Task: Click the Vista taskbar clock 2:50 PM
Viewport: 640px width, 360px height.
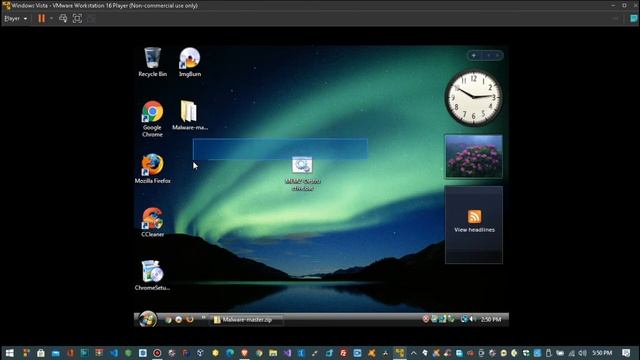Action: [x=491, y=320]
